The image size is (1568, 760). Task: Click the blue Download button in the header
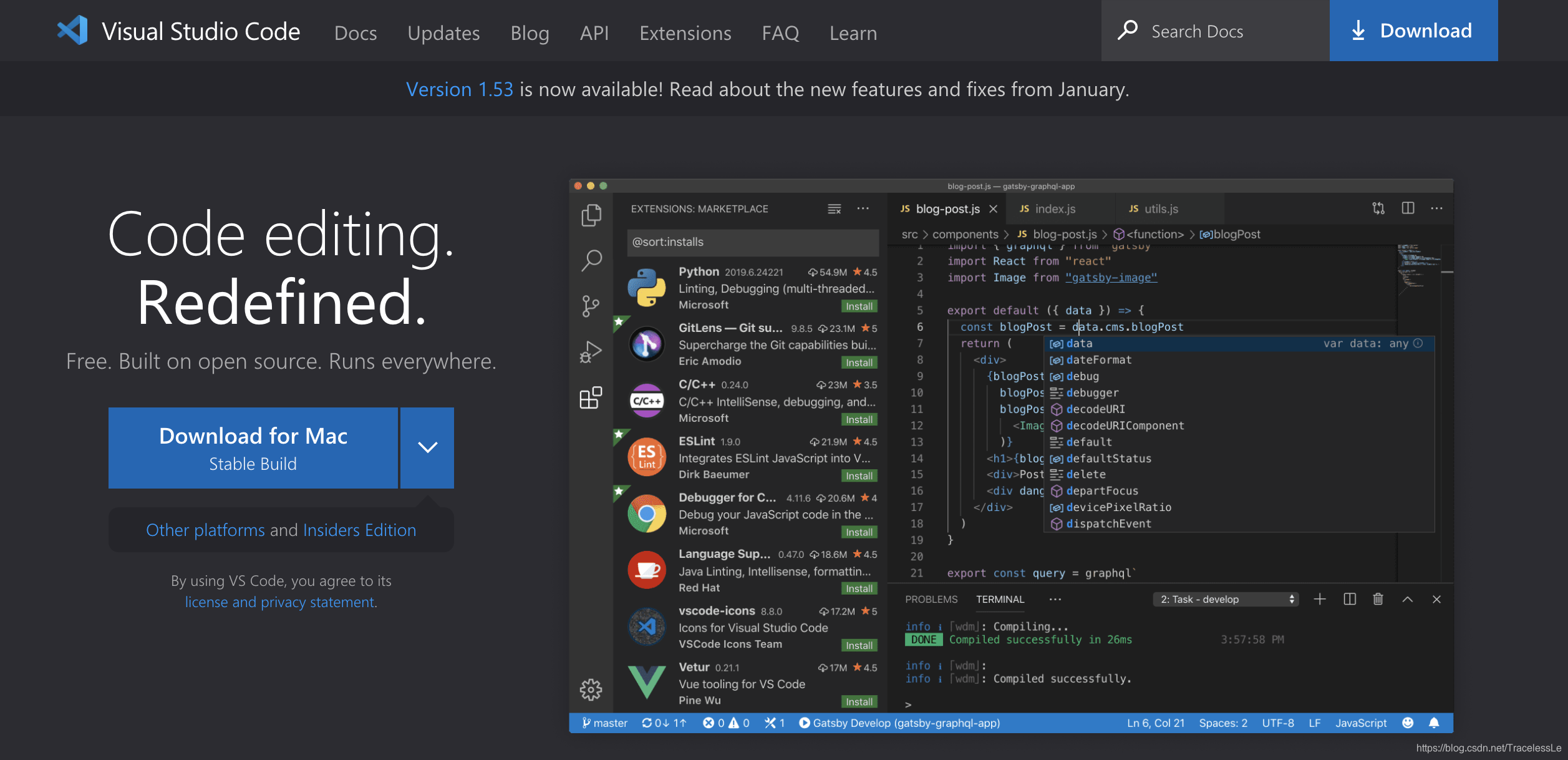[1413, 30]
